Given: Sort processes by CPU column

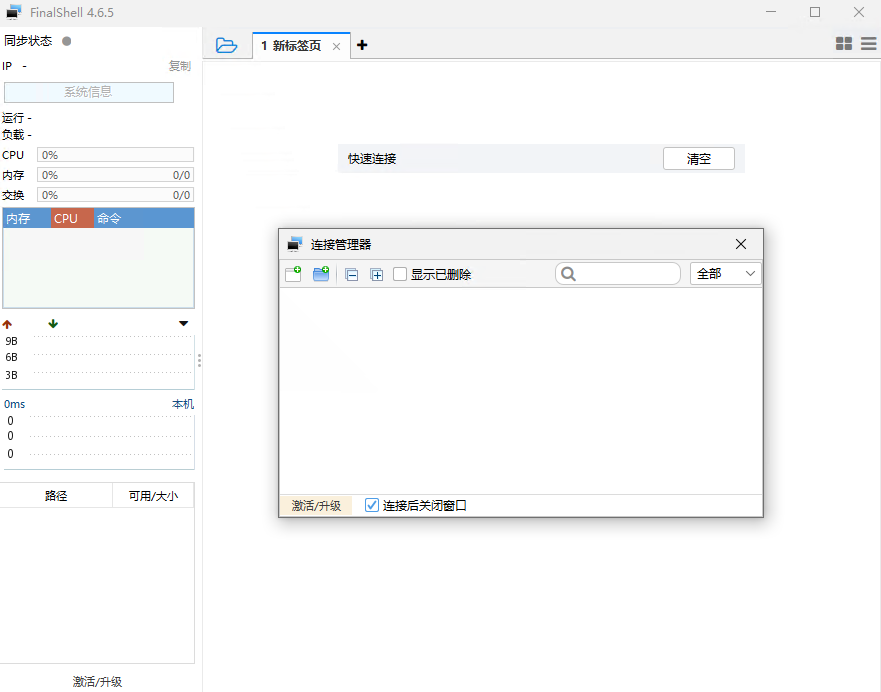Looking at the screenshot, I should (72, 218).
